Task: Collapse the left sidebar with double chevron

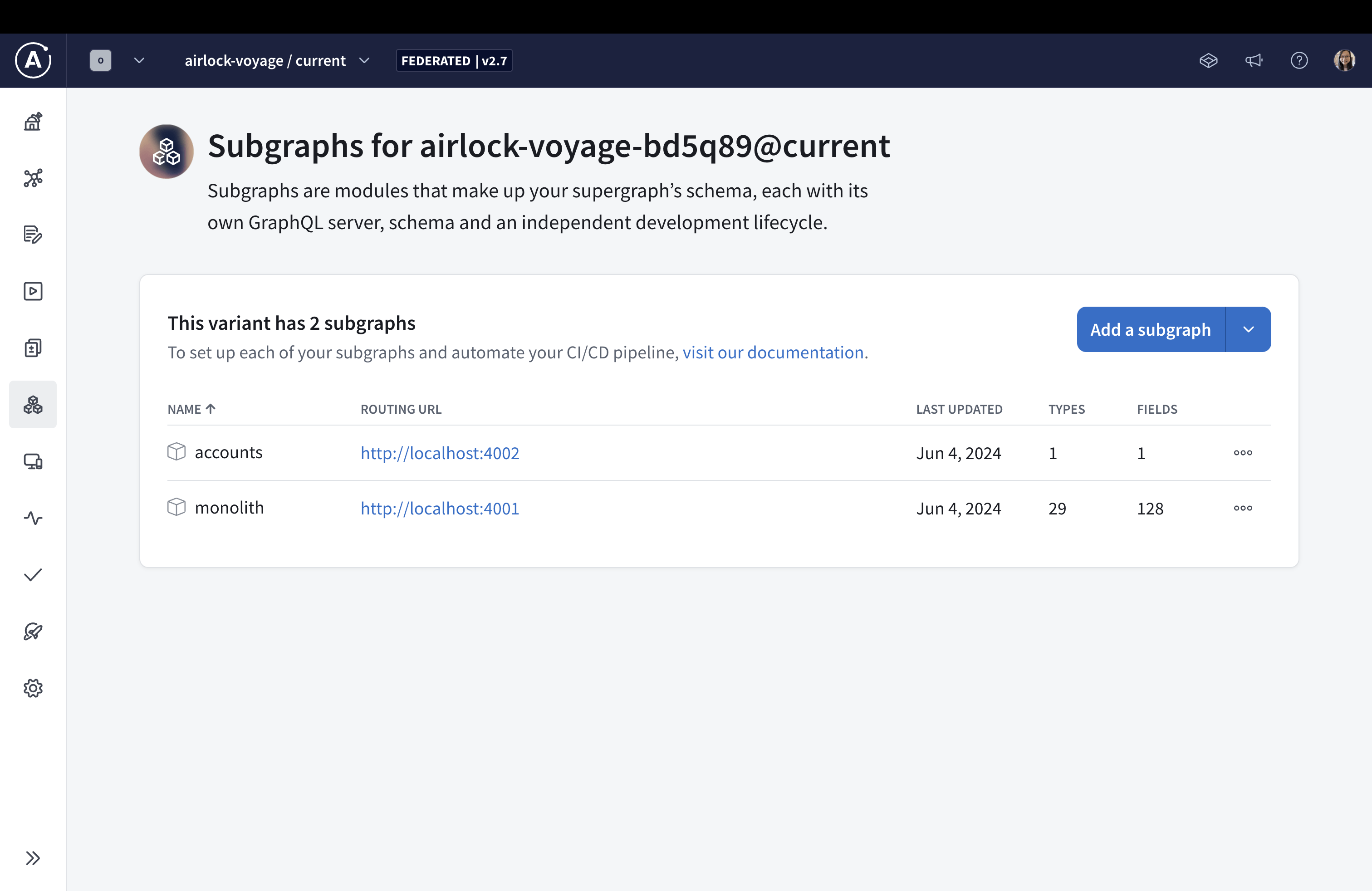Action: coord(33,858)
